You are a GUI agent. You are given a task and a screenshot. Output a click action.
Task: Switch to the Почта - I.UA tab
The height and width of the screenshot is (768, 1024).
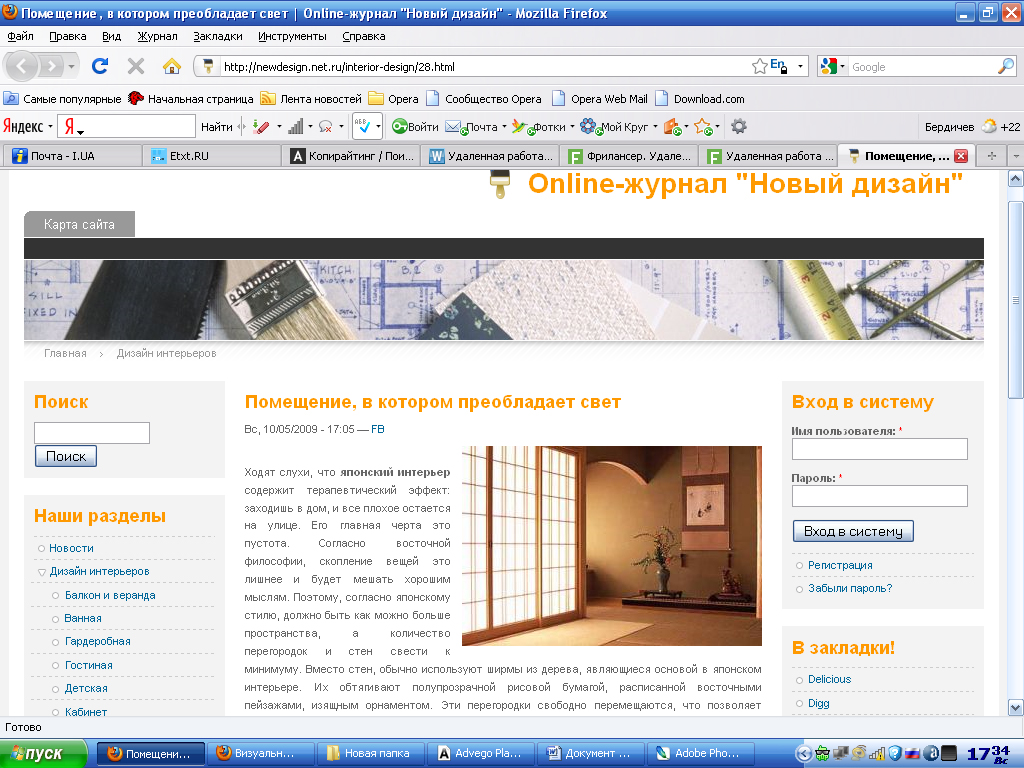tap(71, 156)
